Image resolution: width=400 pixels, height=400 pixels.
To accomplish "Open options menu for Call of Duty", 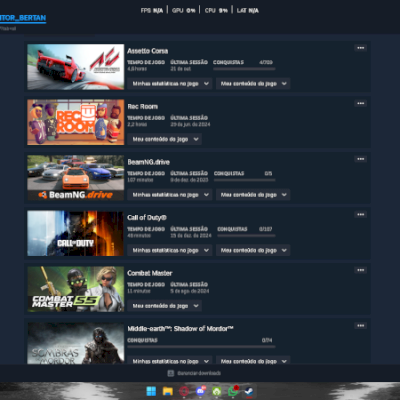I will coord(360,214).
